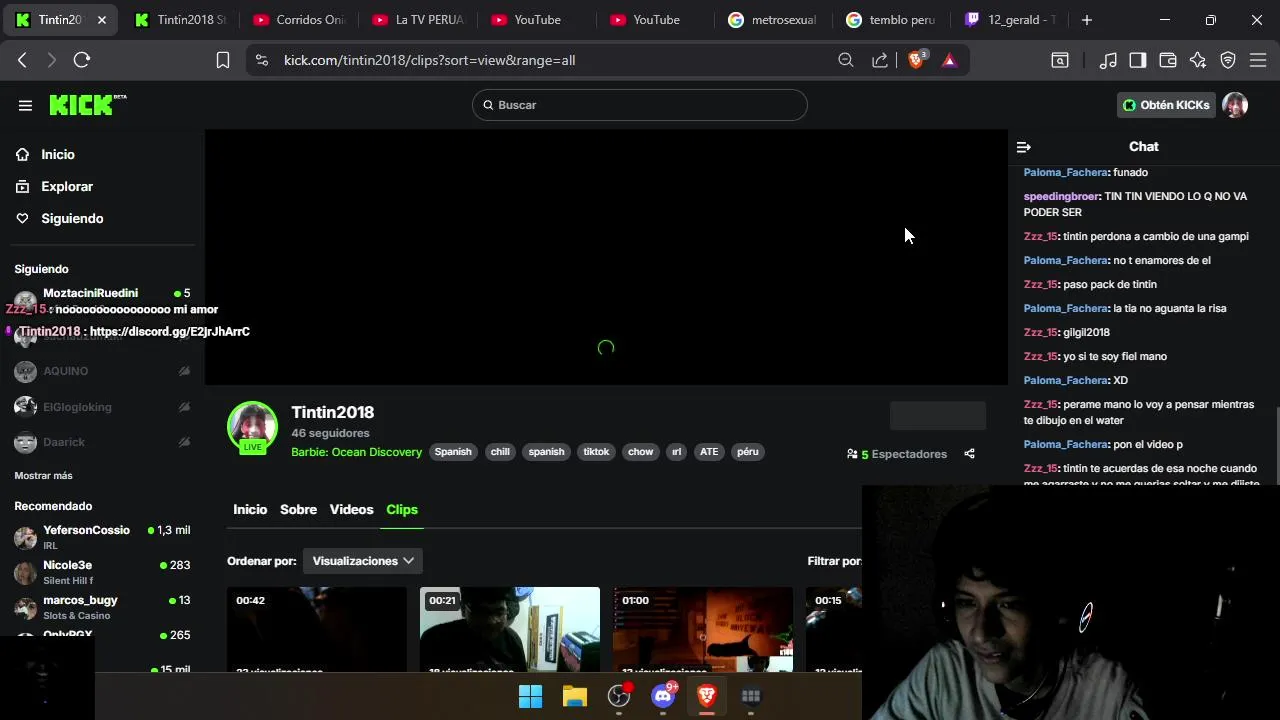Bookmark this page icon
1280x720 pixels.
(x=223, y=60)
